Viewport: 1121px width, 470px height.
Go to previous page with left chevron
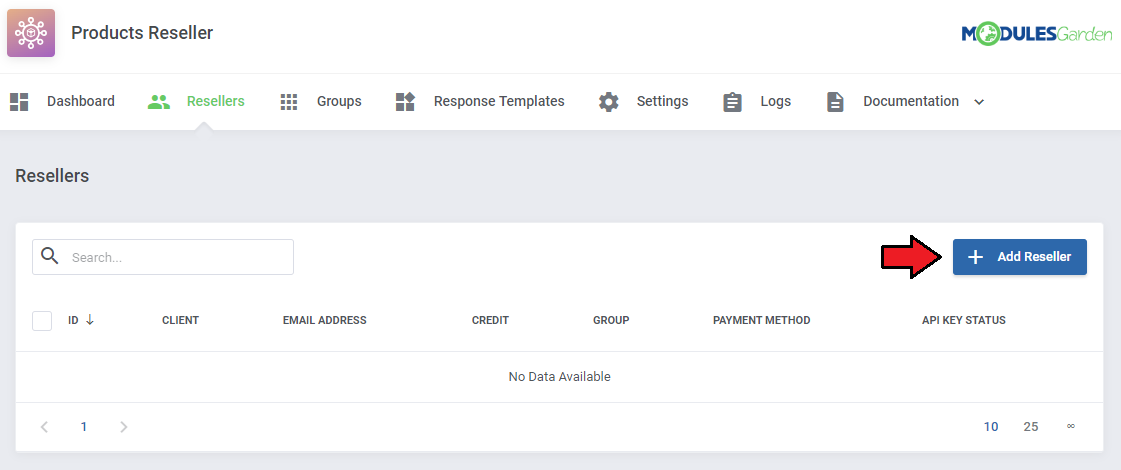44,427
